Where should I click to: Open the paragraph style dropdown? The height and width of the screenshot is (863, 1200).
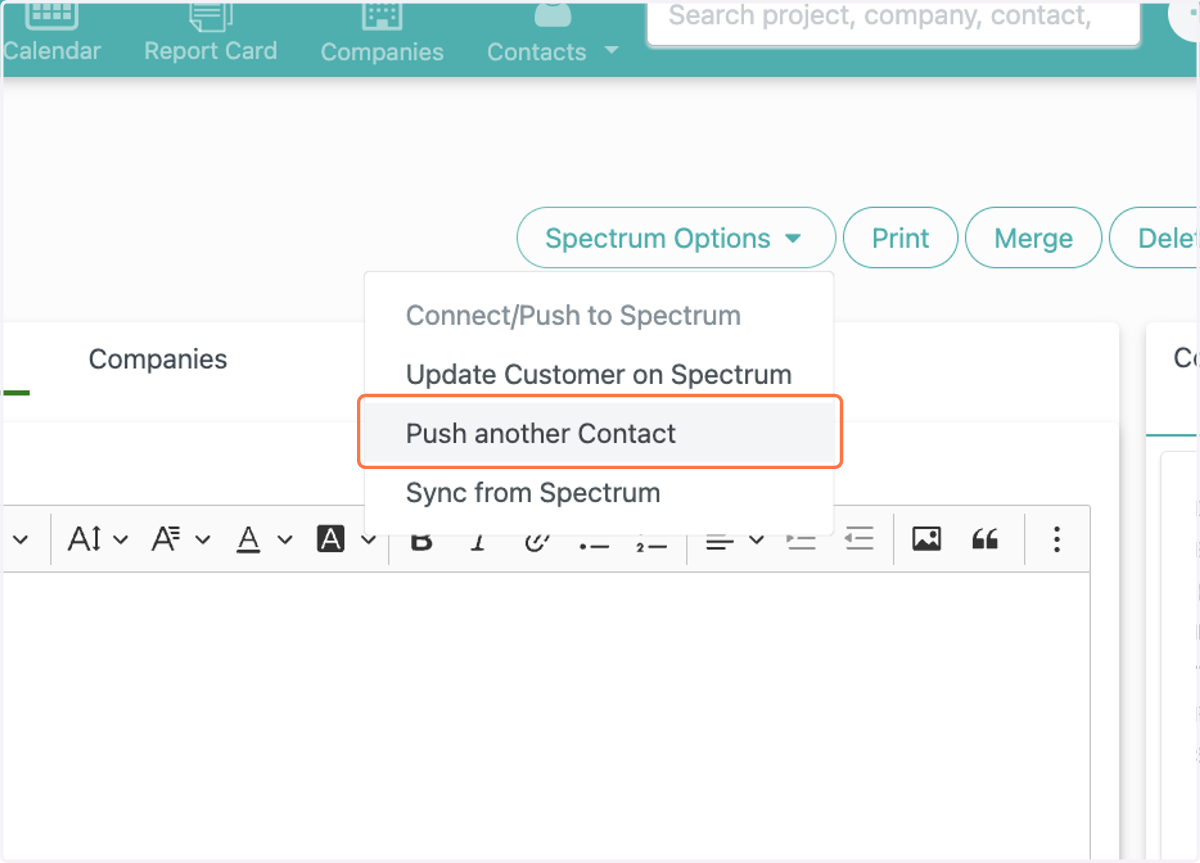[181, 540]
